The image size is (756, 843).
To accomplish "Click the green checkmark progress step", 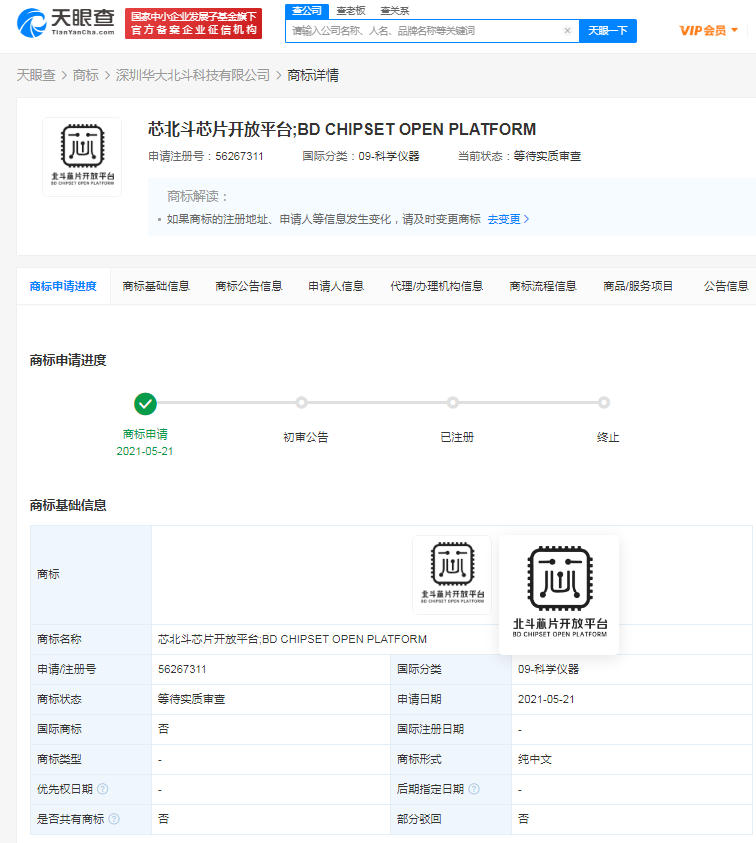I will 146,403.
